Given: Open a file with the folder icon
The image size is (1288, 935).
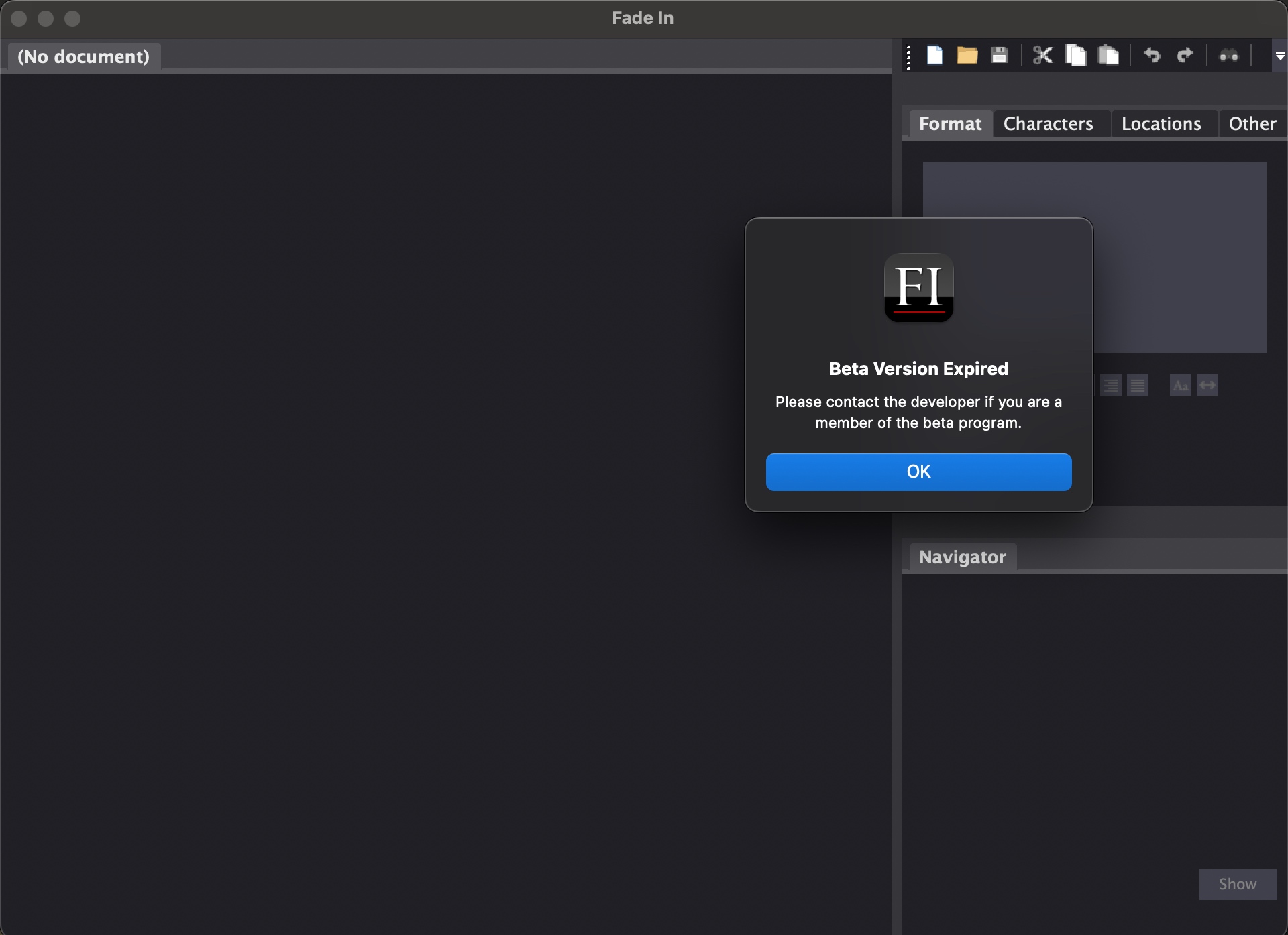Looking at the screenshot, I should 967,55.
